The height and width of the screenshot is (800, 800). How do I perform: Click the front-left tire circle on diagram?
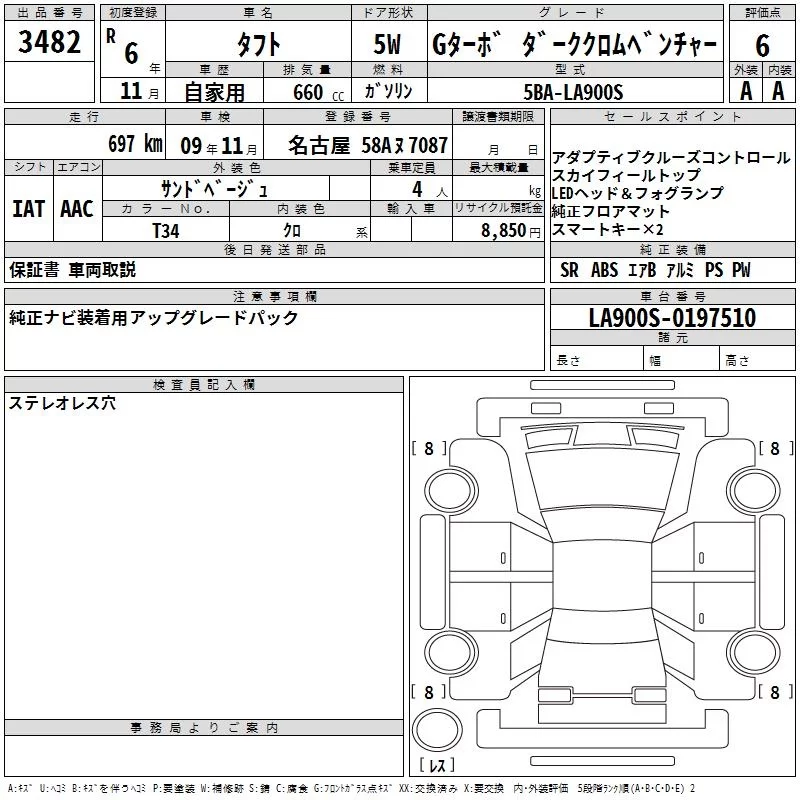tap(451, 491)
